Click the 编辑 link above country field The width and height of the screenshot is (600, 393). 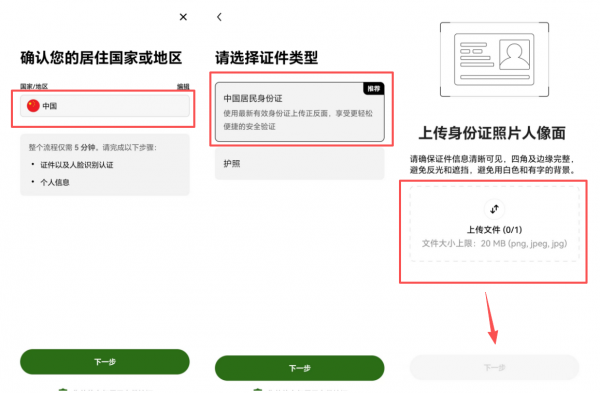click(183, 86)
